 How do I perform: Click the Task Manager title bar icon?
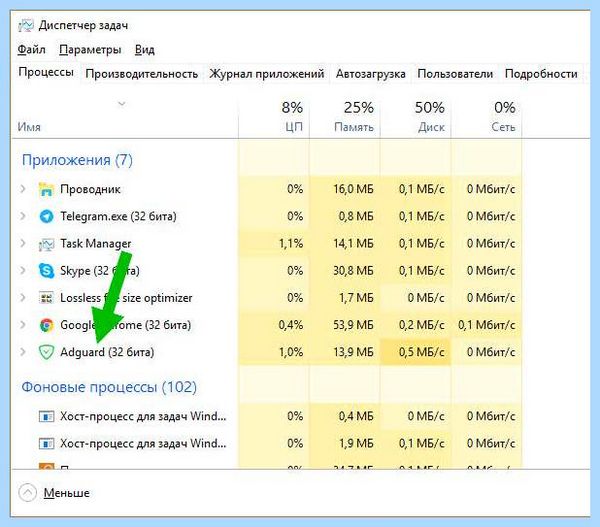pos(26,26)
